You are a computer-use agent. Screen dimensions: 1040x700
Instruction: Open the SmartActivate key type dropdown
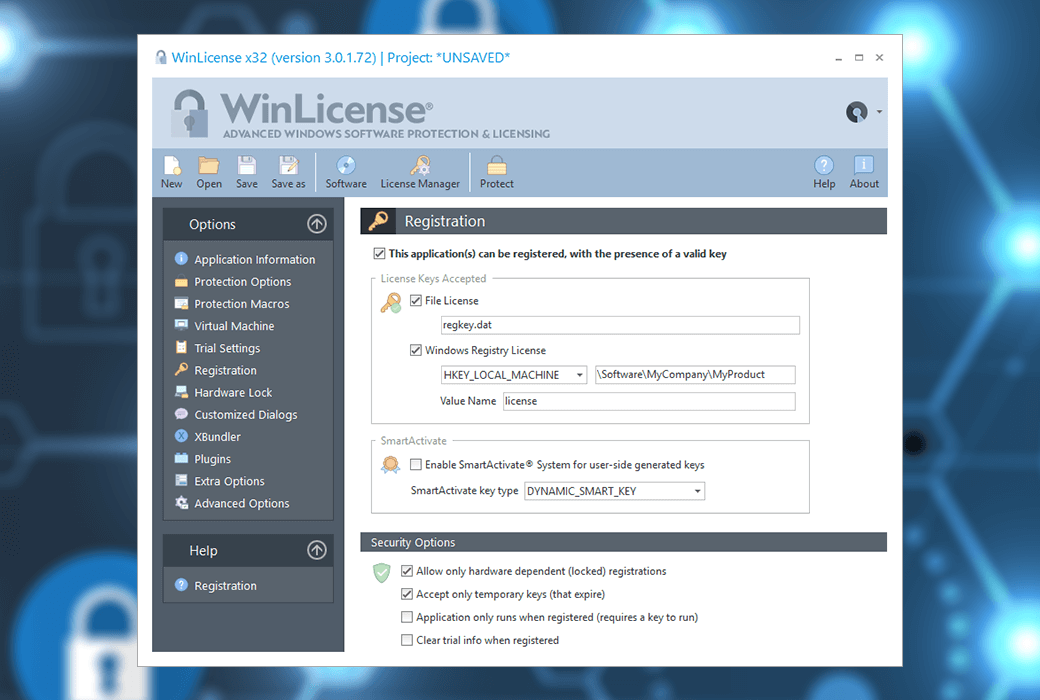[x=698, y=491]
